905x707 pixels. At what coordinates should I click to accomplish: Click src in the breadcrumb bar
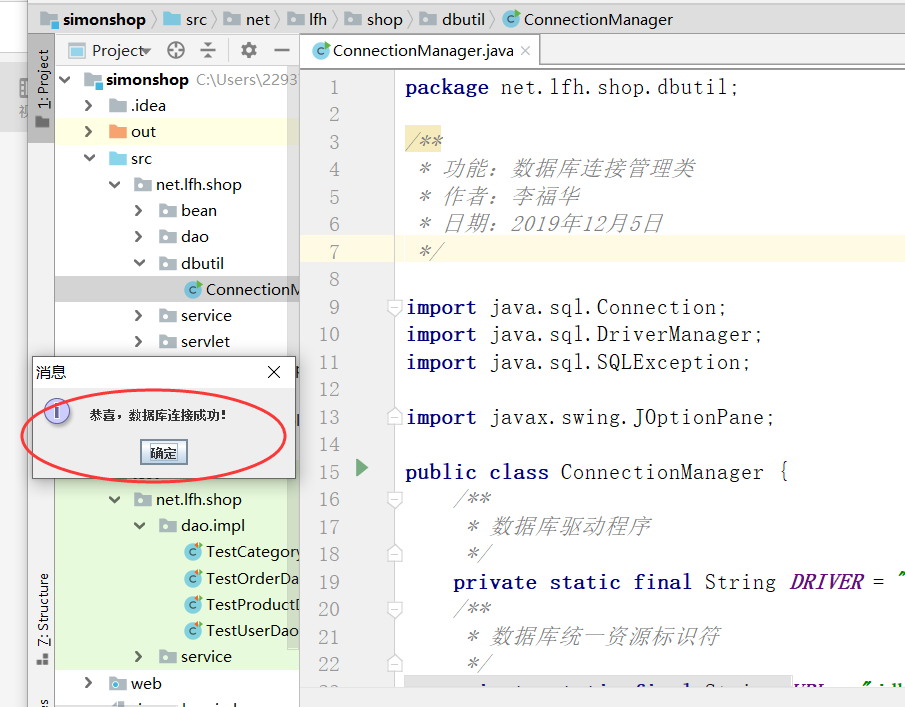point(196,20)
